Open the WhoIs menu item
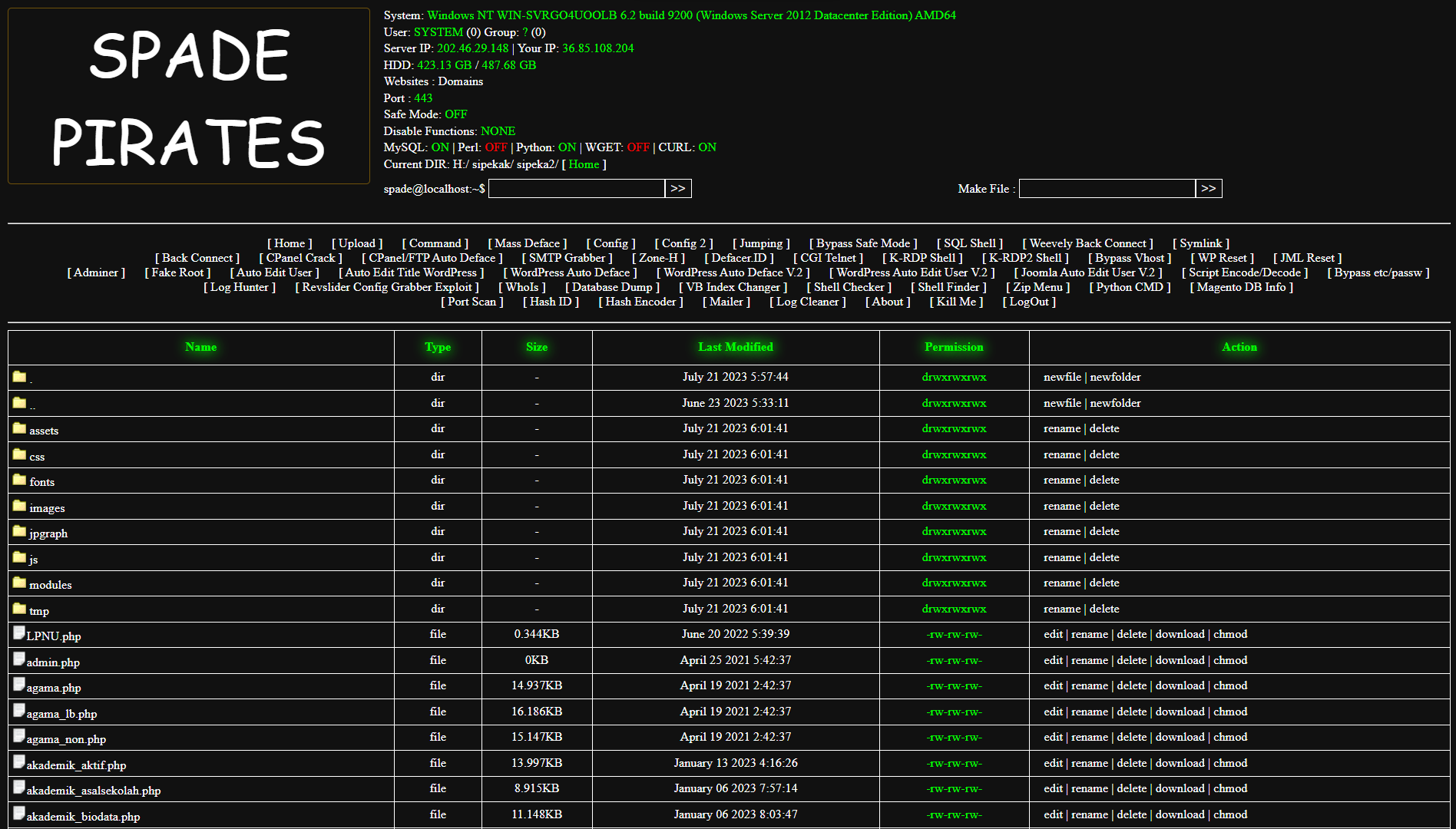 (522, 287)
